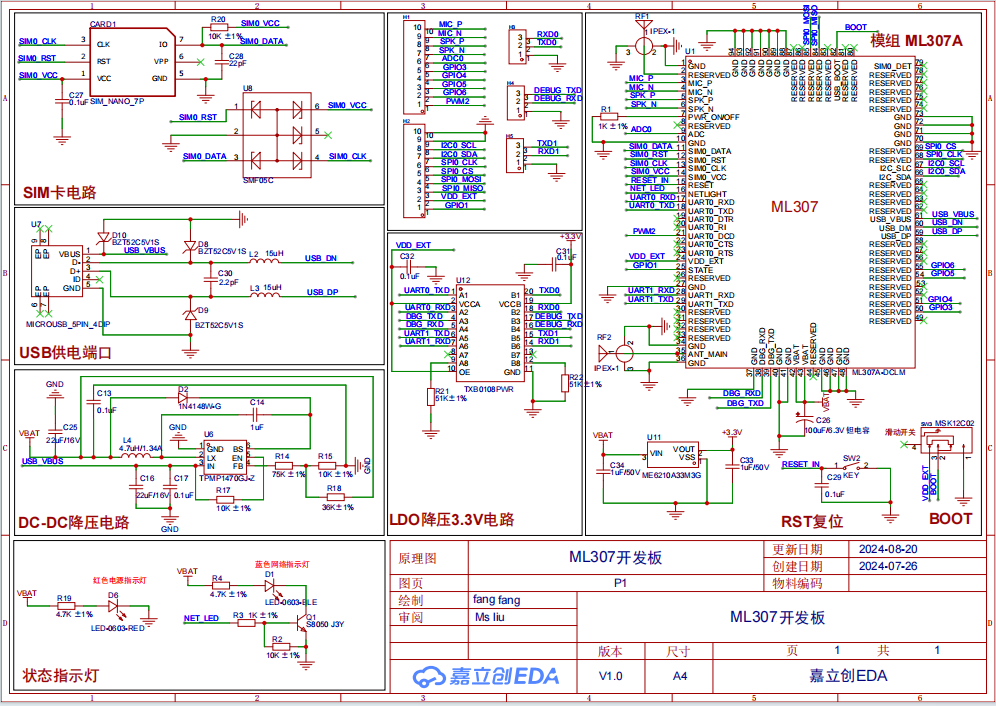Select resistor R1 1K near ADC0

pos(609,117)
